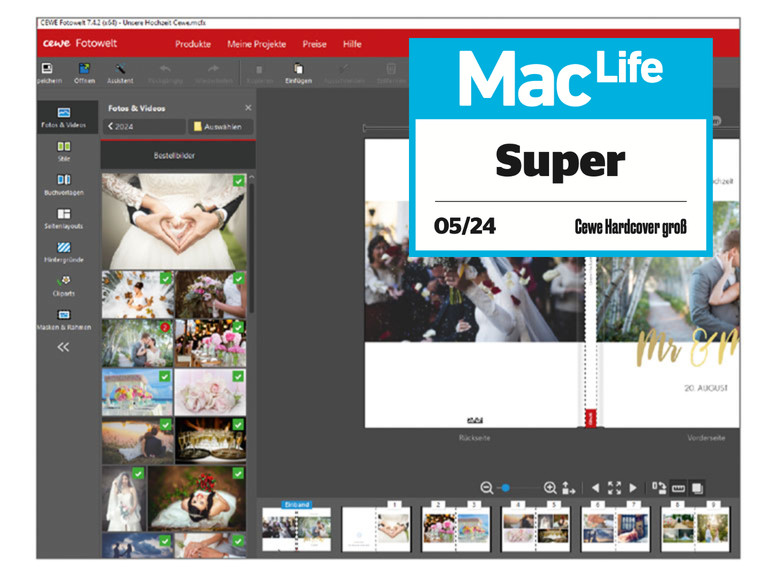Toggle checkmark on sunset couple photo
Image resolution: width=770 pixels, height=578 pixels.
point(166,425)
